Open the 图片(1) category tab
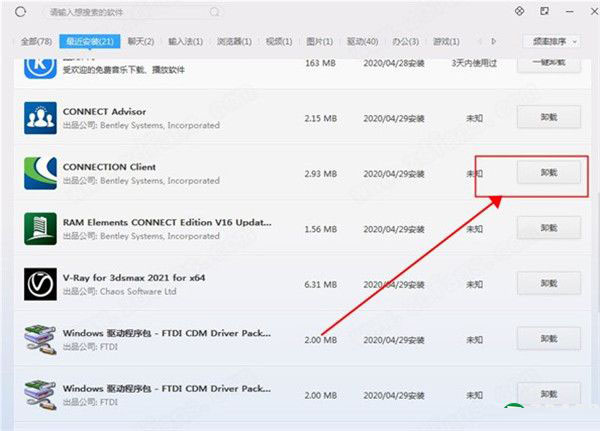The image size is (600, 431). pos(320,41)
